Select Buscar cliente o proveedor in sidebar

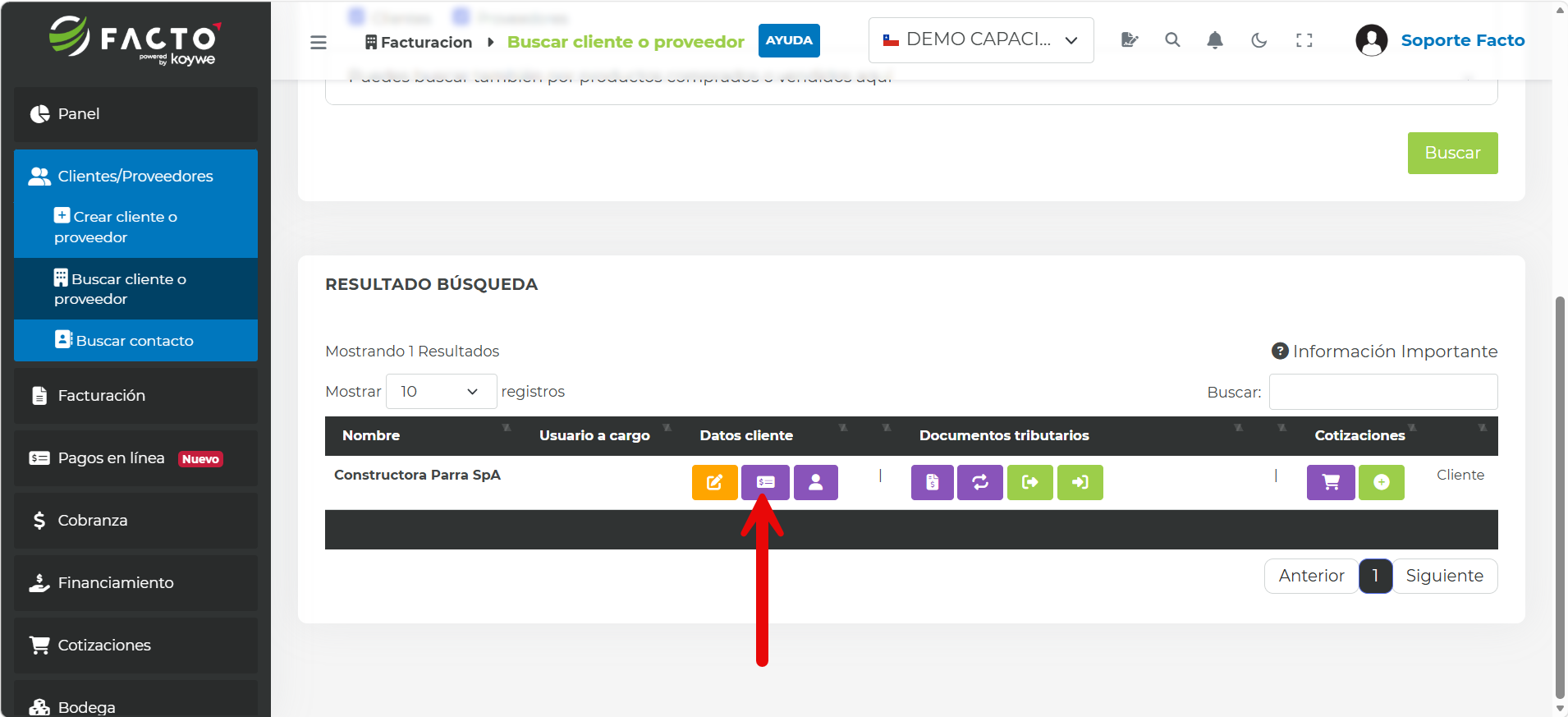coord(135,288)
